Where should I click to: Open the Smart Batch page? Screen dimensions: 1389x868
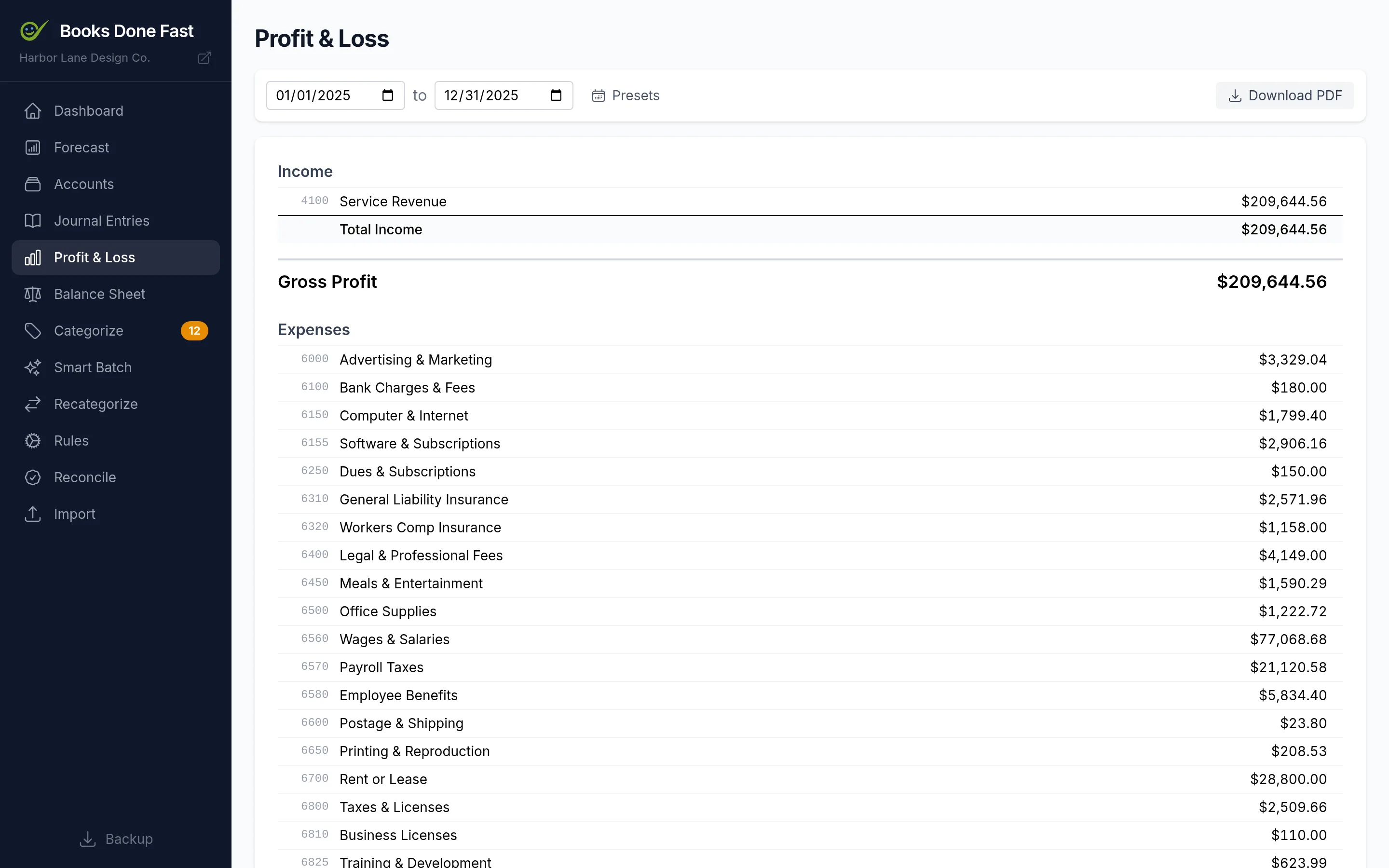pos(115,367)
